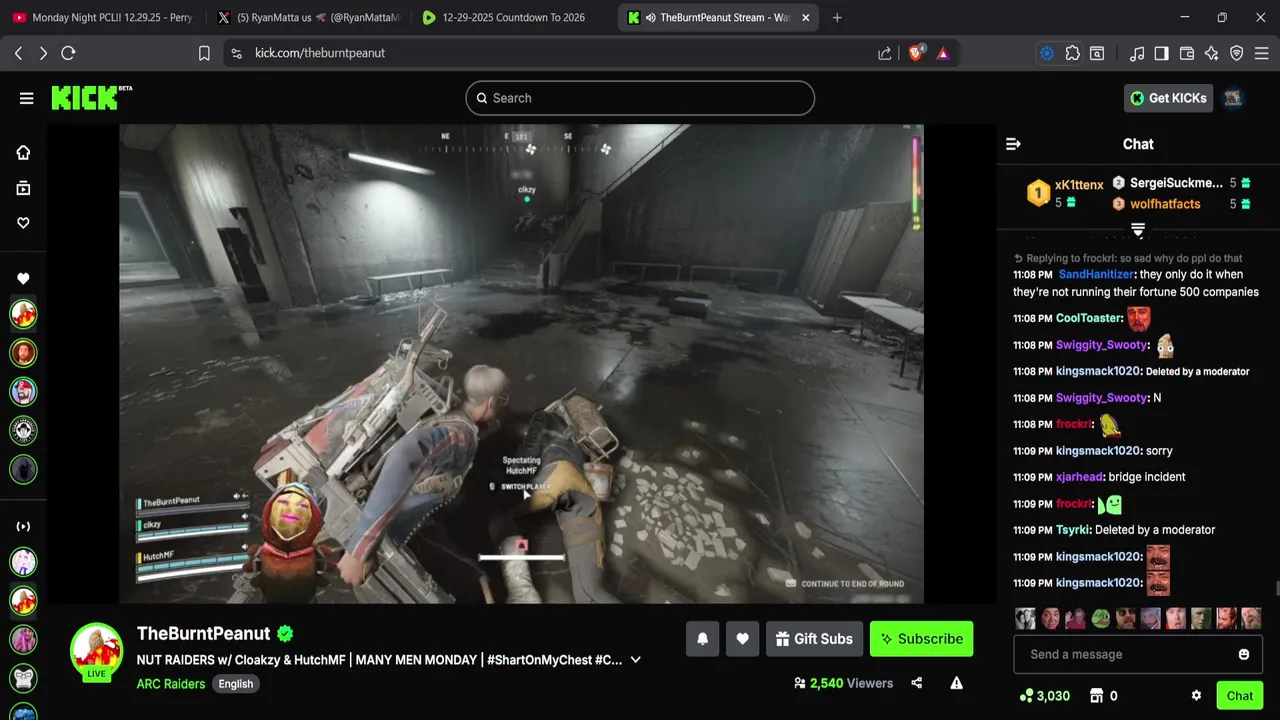The width and height of the screenshot is (1280, 720).
Task: Click the English language tag
Action: 236,684
